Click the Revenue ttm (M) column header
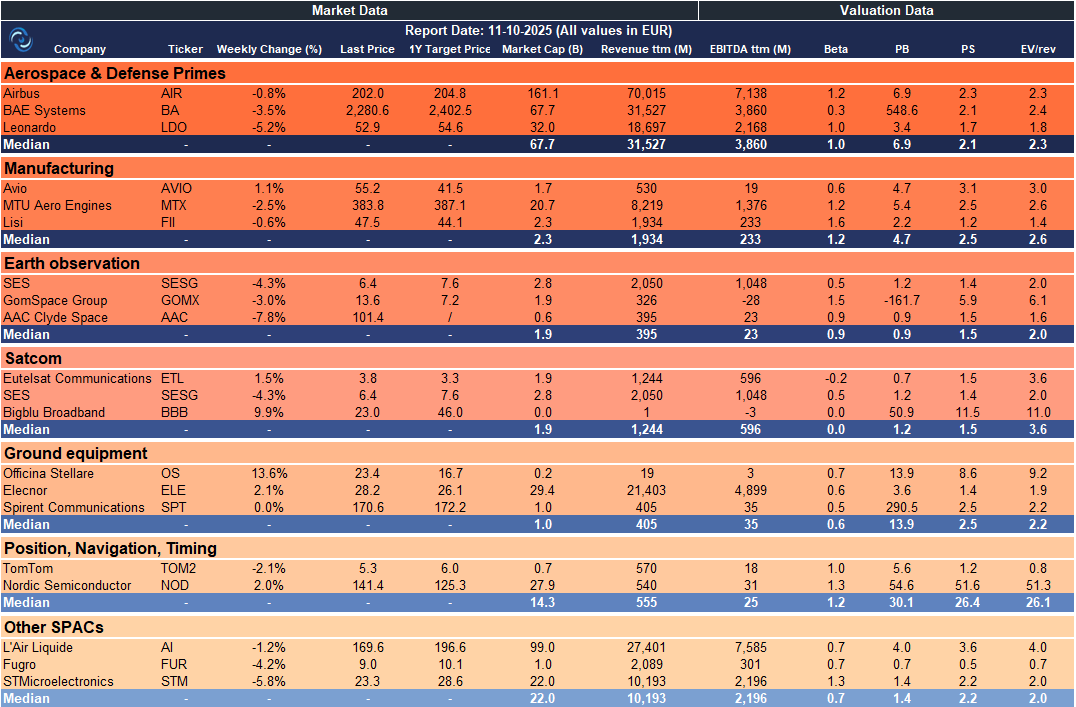The height and width of the screenshot is (707, 1076). (646, 49)
